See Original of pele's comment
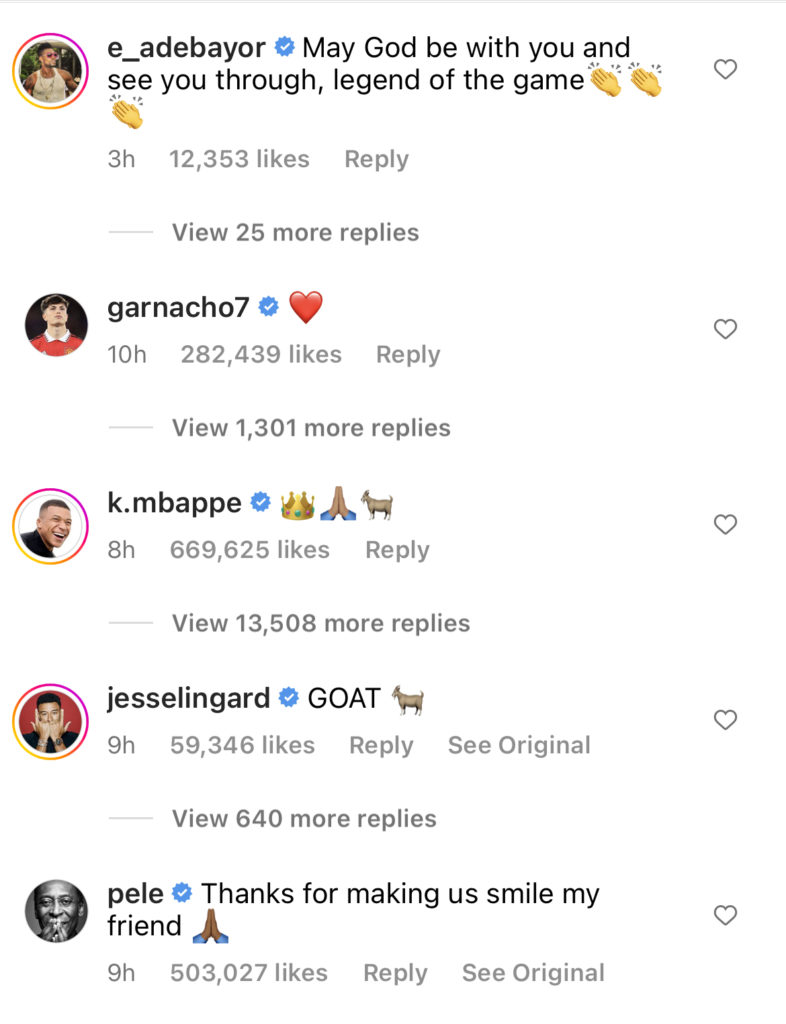This screenshot has height=1024, width=786. (533, 973)
